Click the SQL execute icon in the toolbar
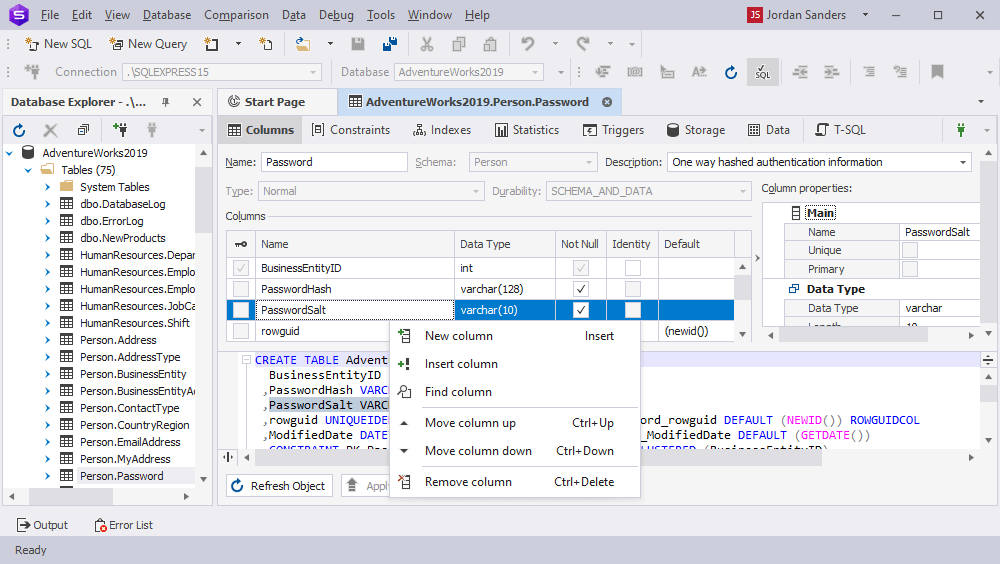 click(x=763, y=72)
